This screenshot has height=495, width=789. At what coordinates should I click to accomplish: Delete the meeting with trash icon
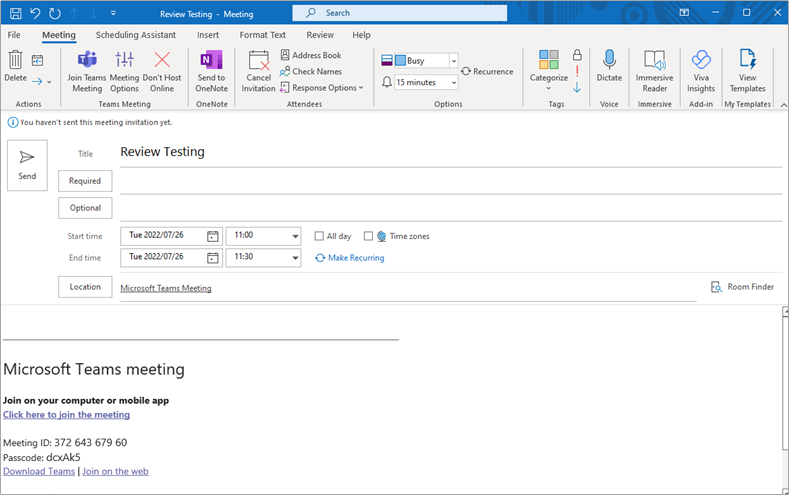16,60
